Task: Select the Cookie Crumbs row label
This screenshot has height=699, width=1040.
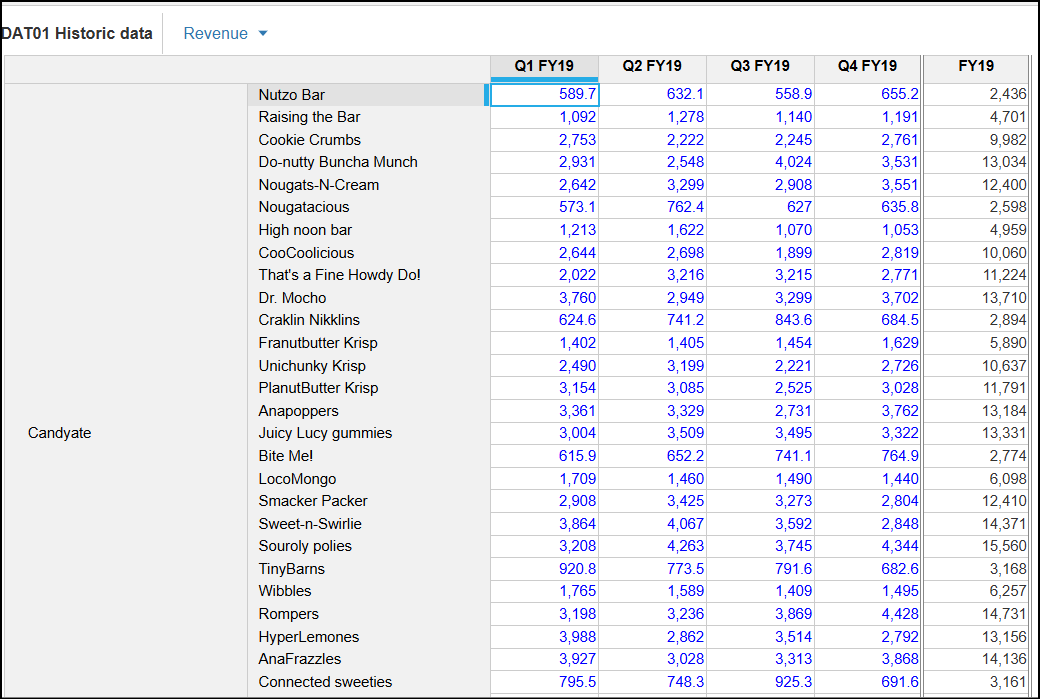Action: pyautogui.click(x=369, y=140)
